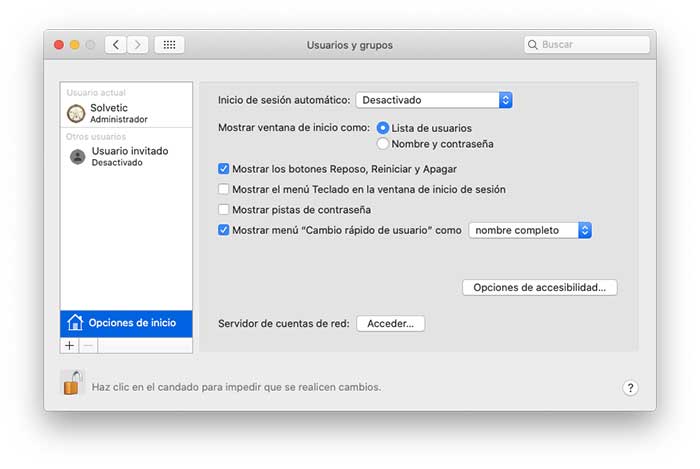
Task: Click the plus button to add user
Action: (69, 345)
